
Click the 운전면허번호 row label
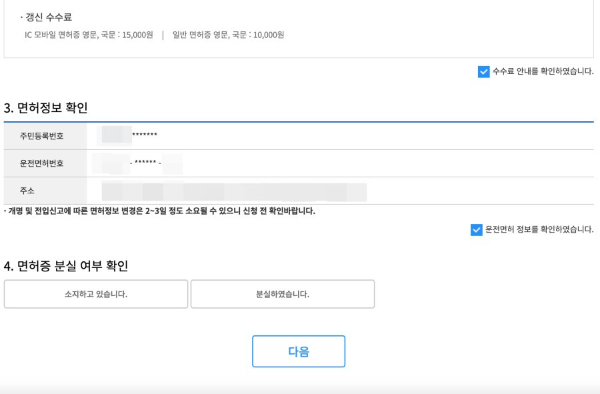tap(42, 163)
